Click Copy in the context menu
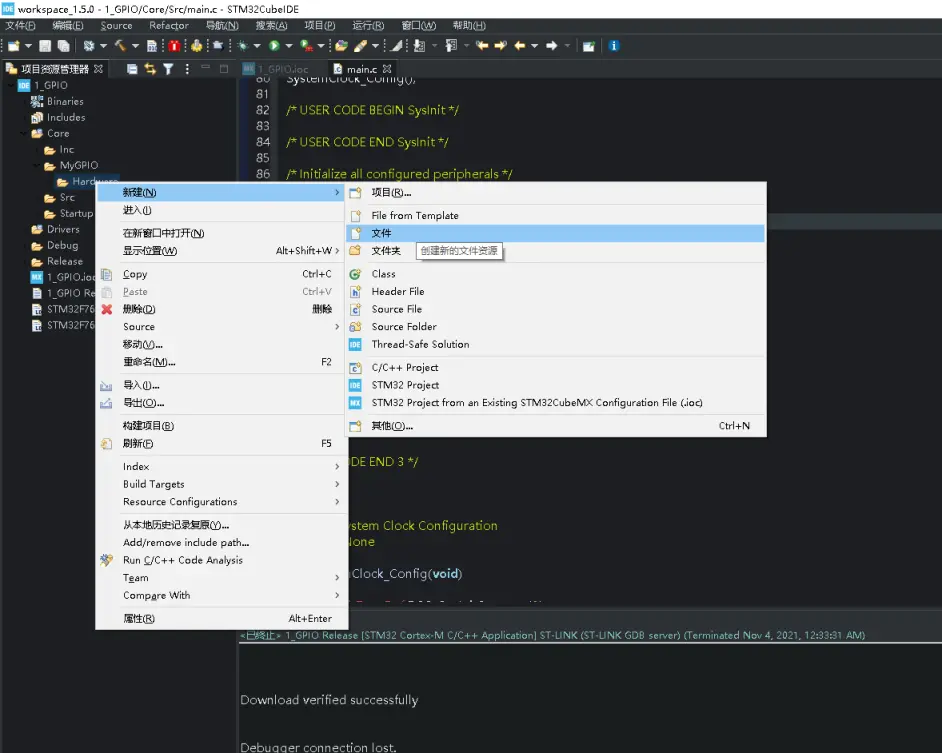The width and height of the screenshot is (942, 753). point(221,274)
